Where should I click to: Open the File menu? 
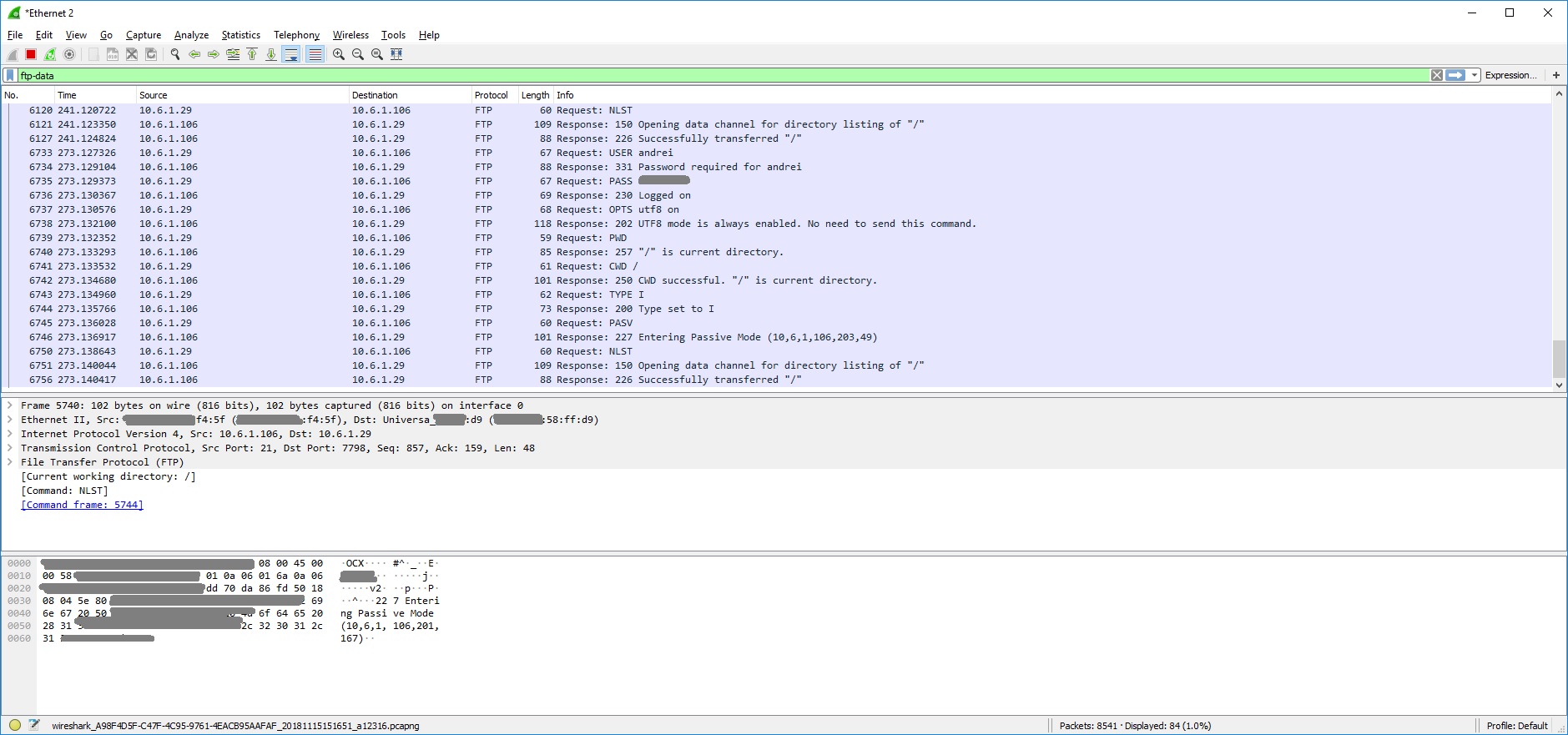coord(15,35)
